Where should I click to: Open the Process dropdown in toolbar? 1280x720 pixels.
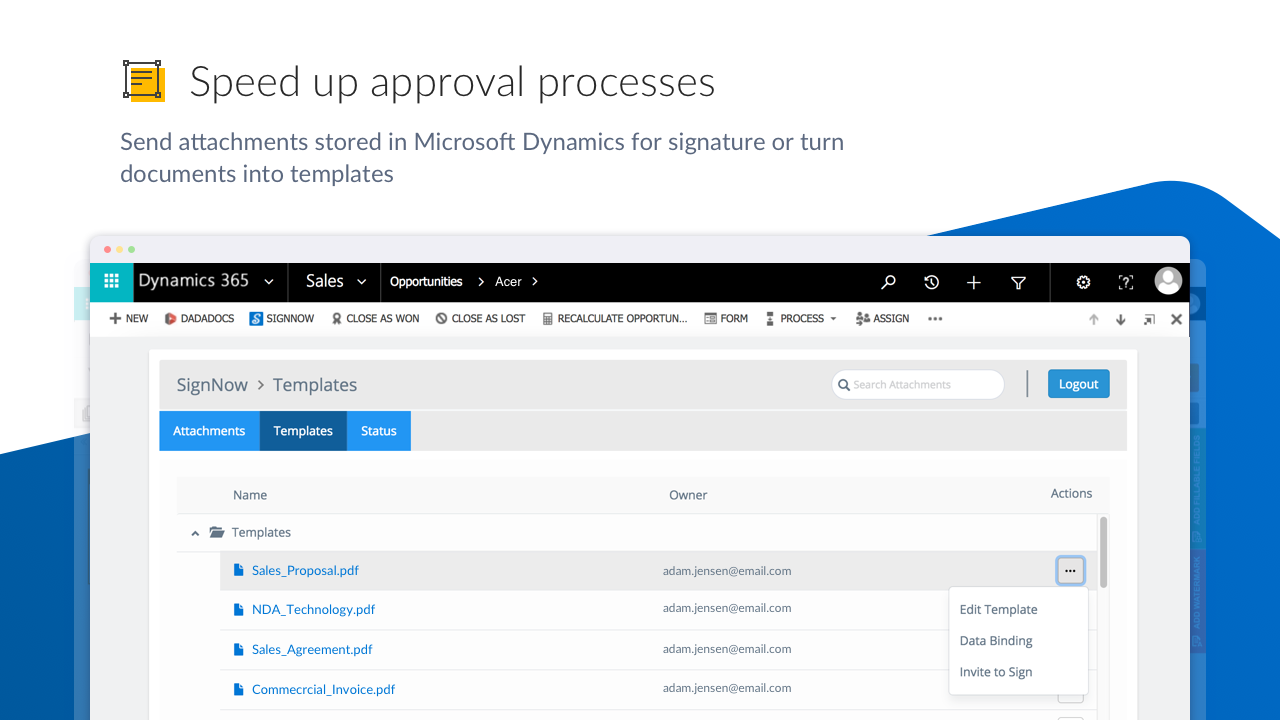tap(801, 319)
